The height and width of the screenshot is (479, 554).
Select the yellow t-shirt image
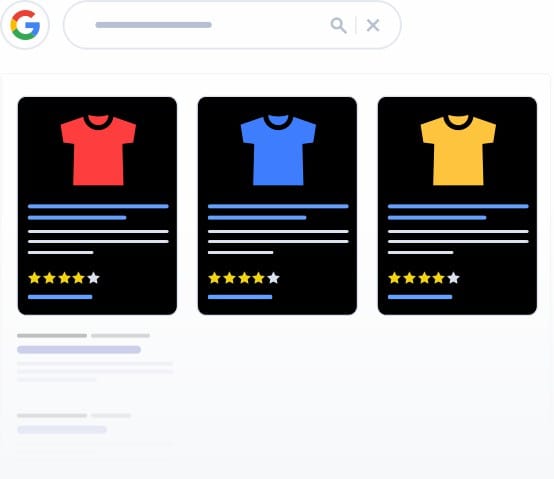coord(458,150)
